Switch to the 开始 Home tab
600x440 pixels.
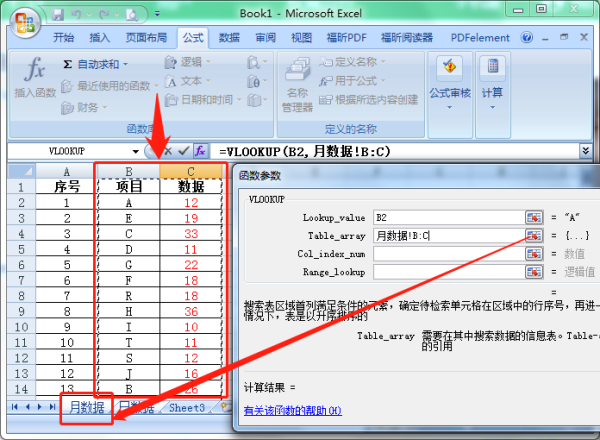pyautogui.click(x=64, y=37)
